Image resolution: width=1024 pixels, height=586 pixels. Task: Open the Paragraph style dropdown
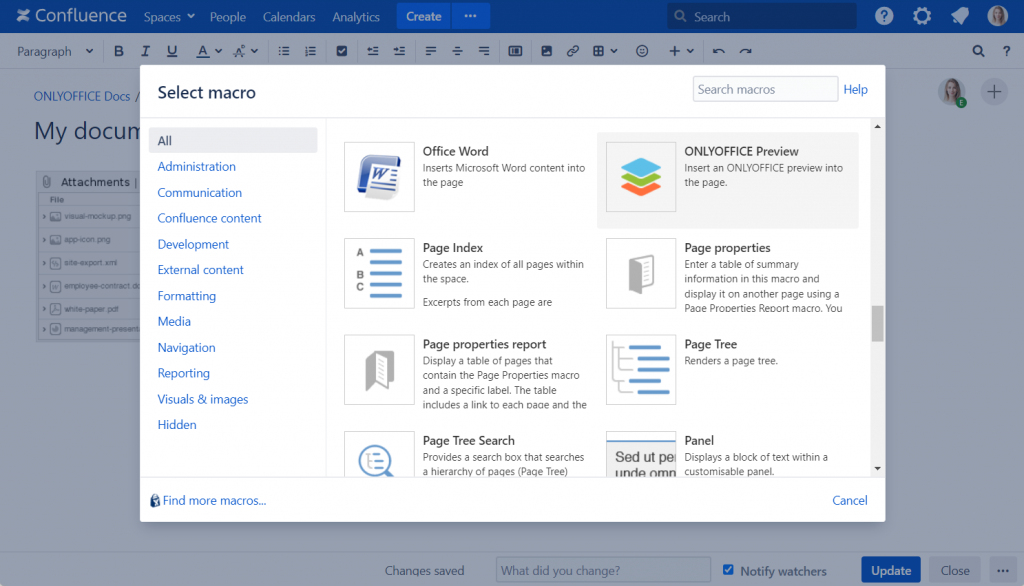coord(50,50)
